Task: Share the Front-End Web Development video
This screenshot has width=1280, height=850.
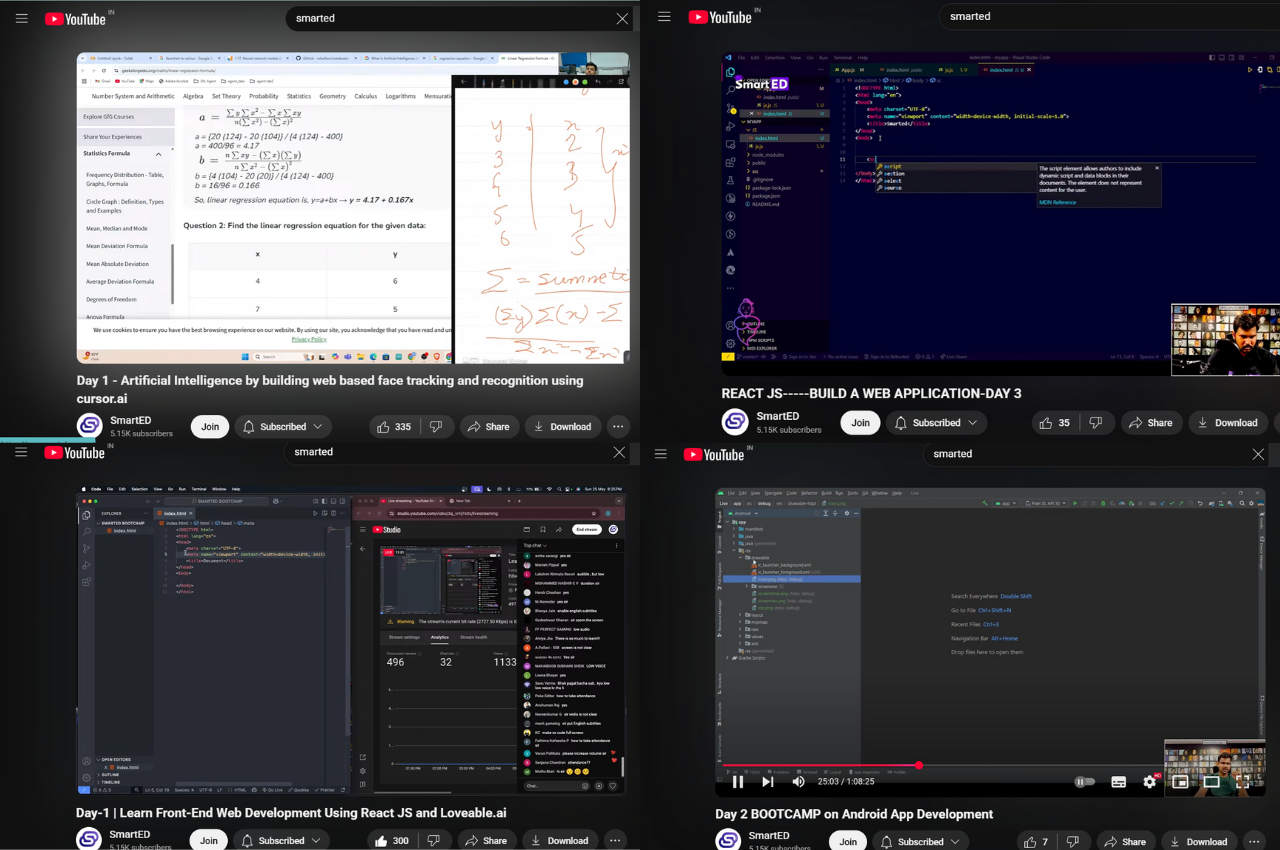Action: (x=487, y=841)
